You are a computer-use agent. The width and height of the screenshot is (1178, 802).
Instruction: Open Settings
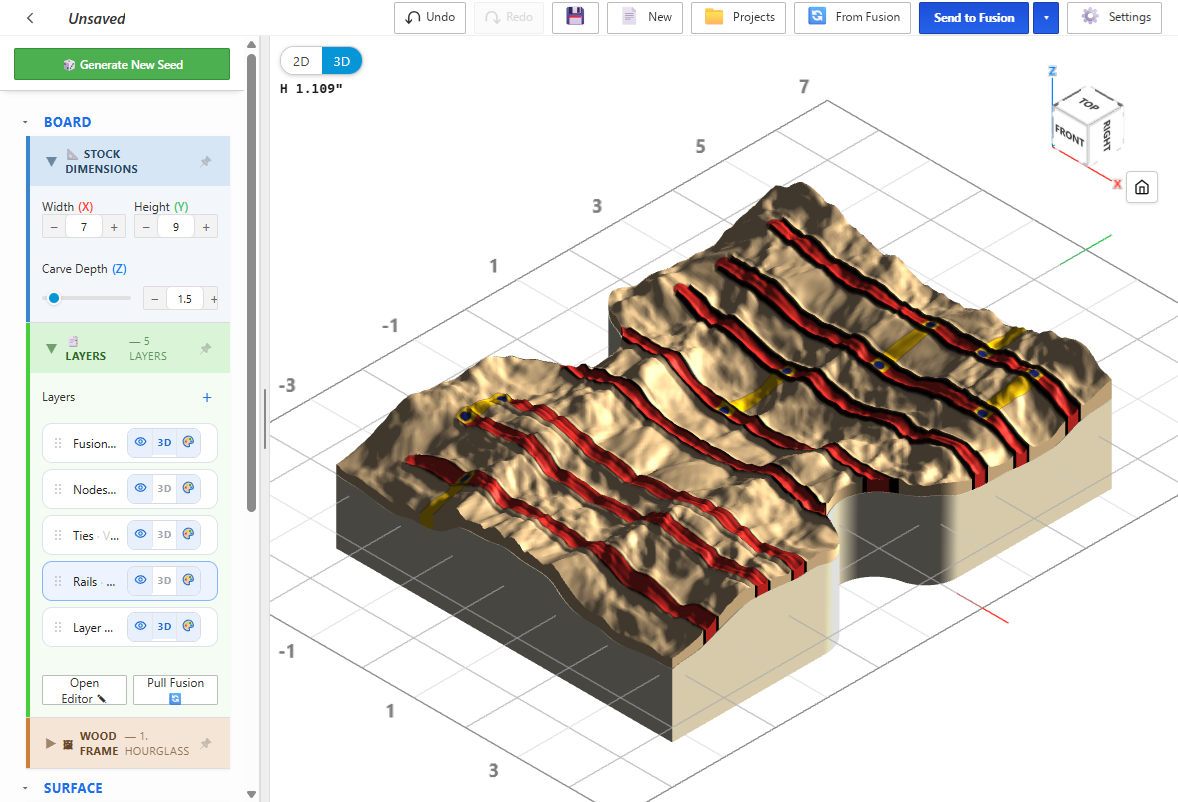[1115, 17]
